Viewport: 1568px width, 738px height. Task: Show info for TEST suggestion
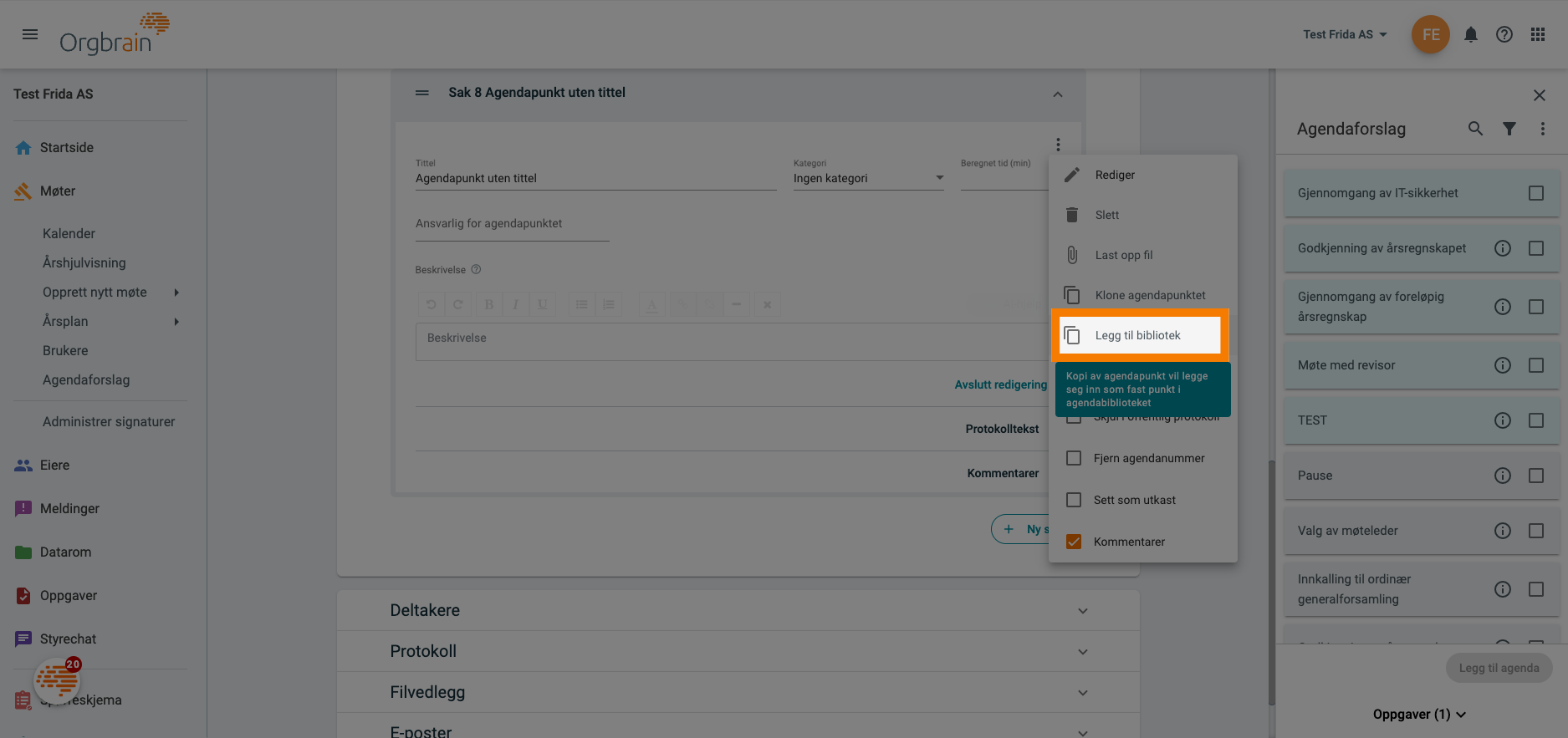pos(1503,420)
